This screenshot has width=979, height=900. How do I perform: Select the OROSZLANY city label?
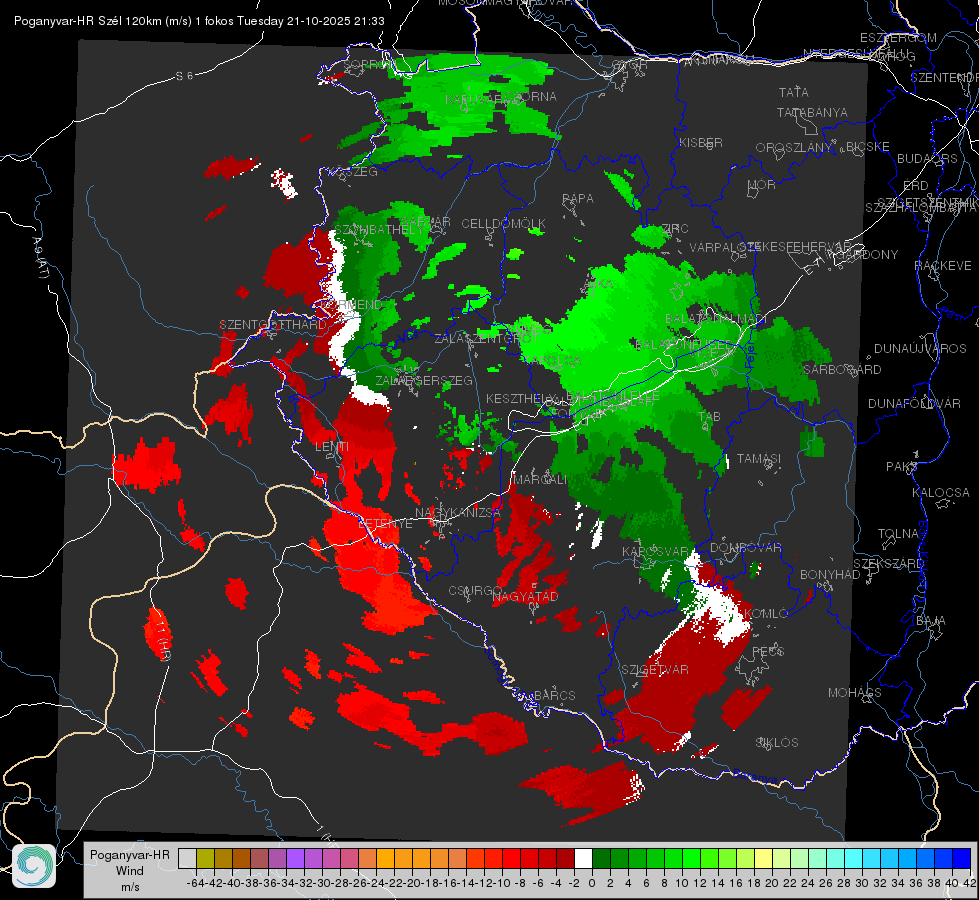[x=794, y=148]
